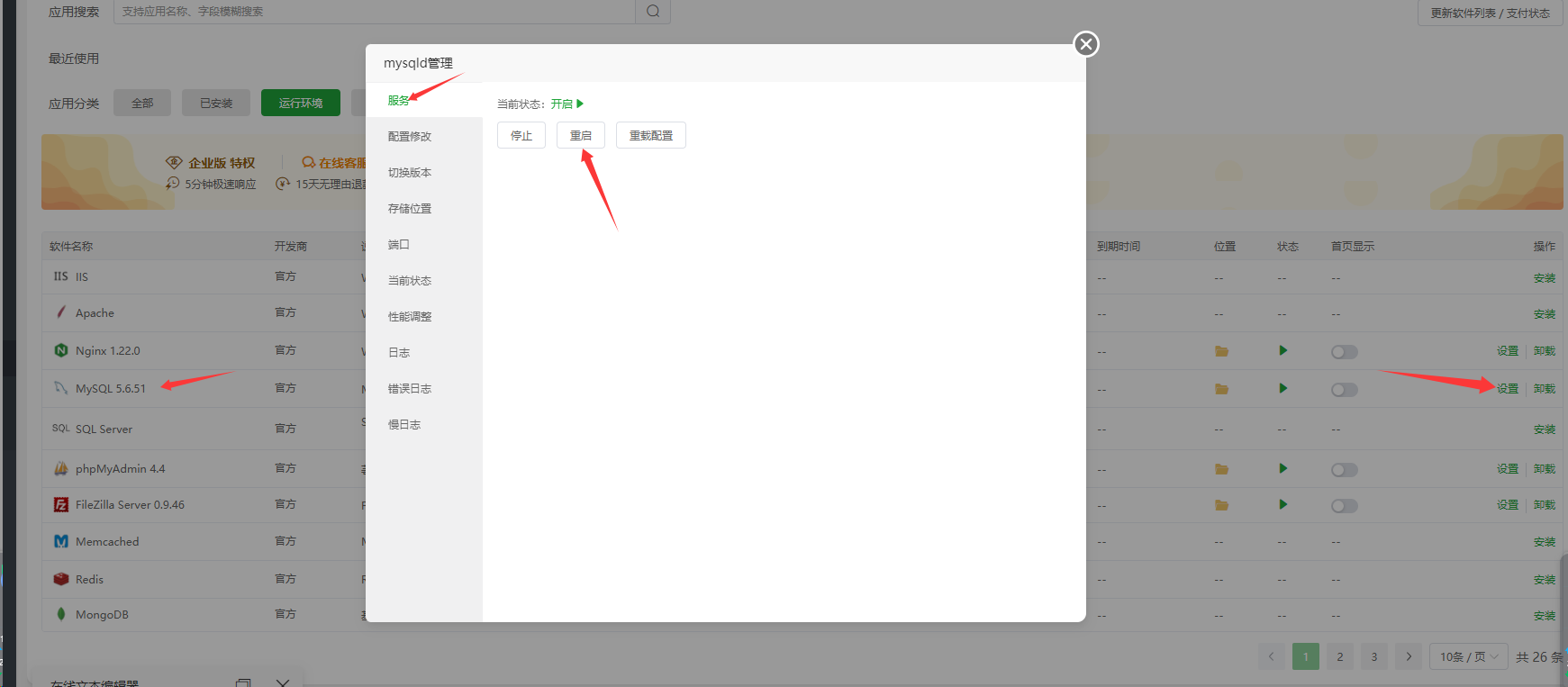Click 更新软件列表 / 支付状态 button
This screenshot has width=1568, height=687.
point(1491,13)
